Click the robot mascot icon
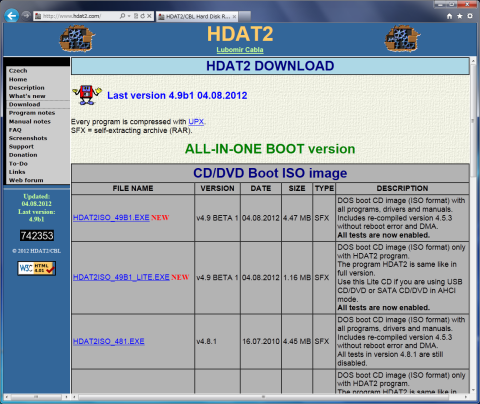This screenshot has height=404, width=480. click(x=87, y=95)
